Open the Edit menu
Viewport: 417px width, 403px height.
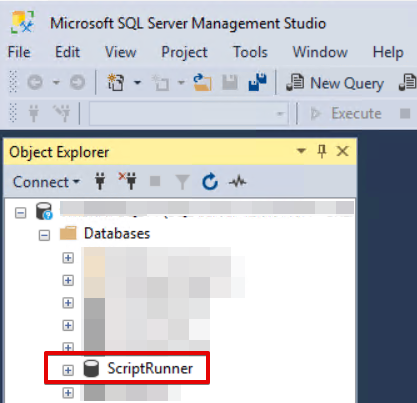pyautogui.click(x=67, y=52)
